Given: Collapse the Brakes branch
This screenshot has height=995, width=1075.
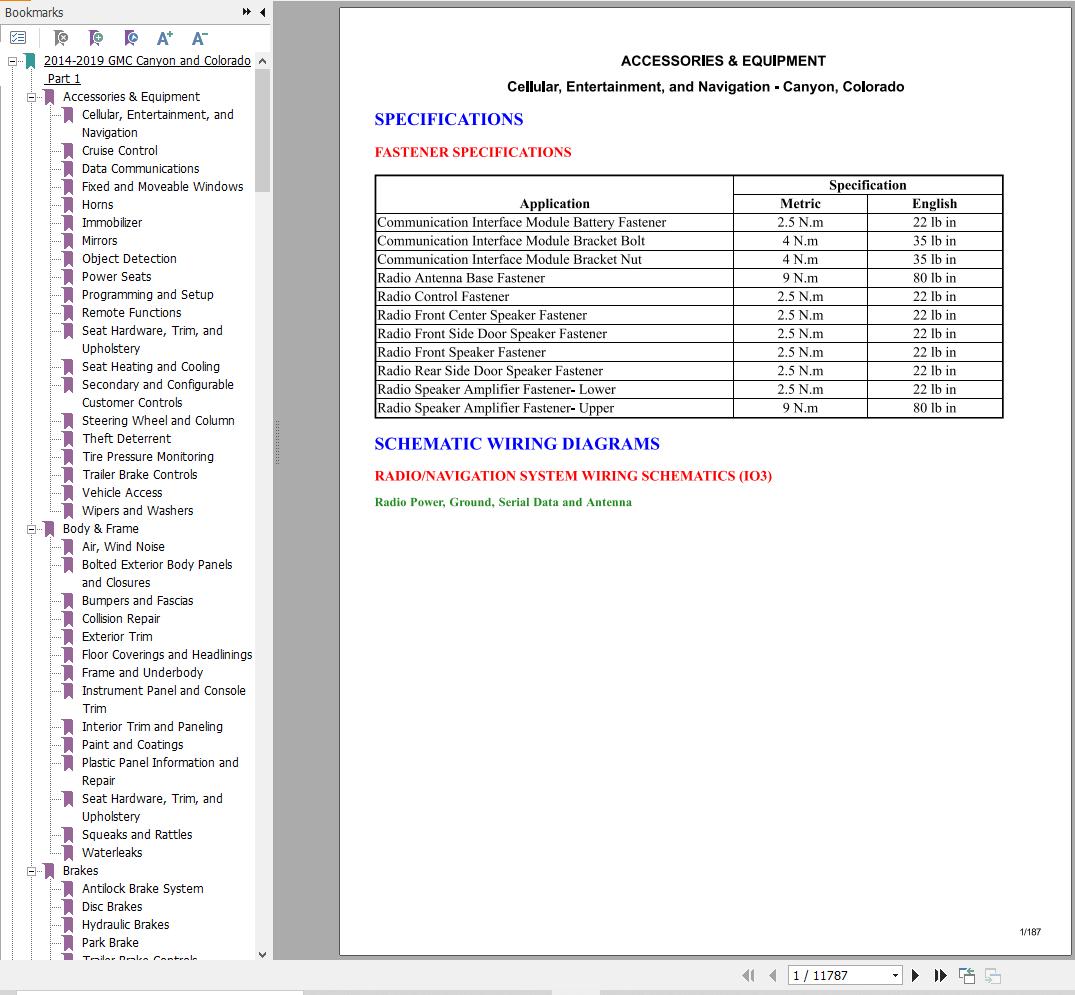Looking at the screenshot, I should point(31,871).
